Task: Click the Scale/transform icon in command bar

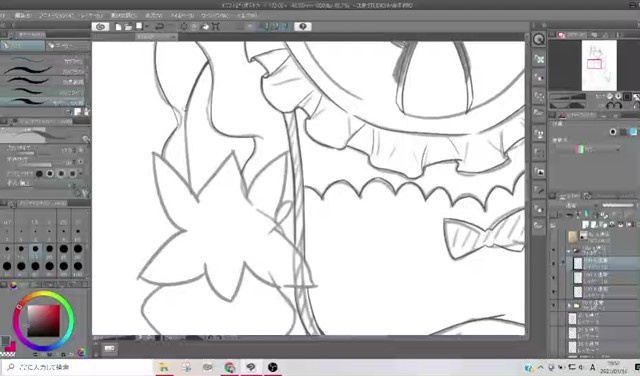Action: click(x=216, y=27)
